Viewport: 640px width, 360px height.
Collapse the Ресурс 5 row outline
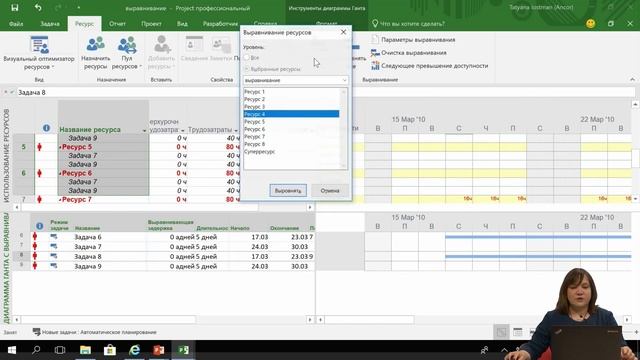click(x=60, y=147)
